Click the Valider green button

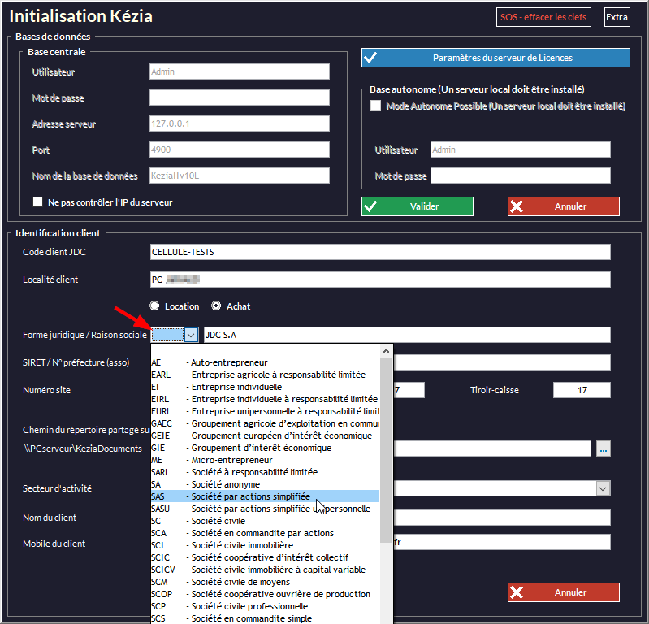click(x=417, y=206)
